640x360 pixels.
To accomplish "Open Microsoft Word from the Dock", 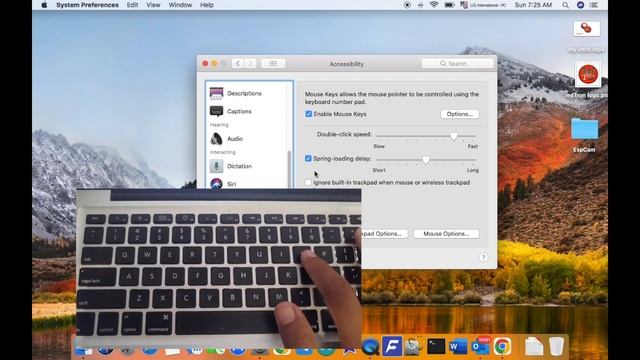I will click(458, 347).
